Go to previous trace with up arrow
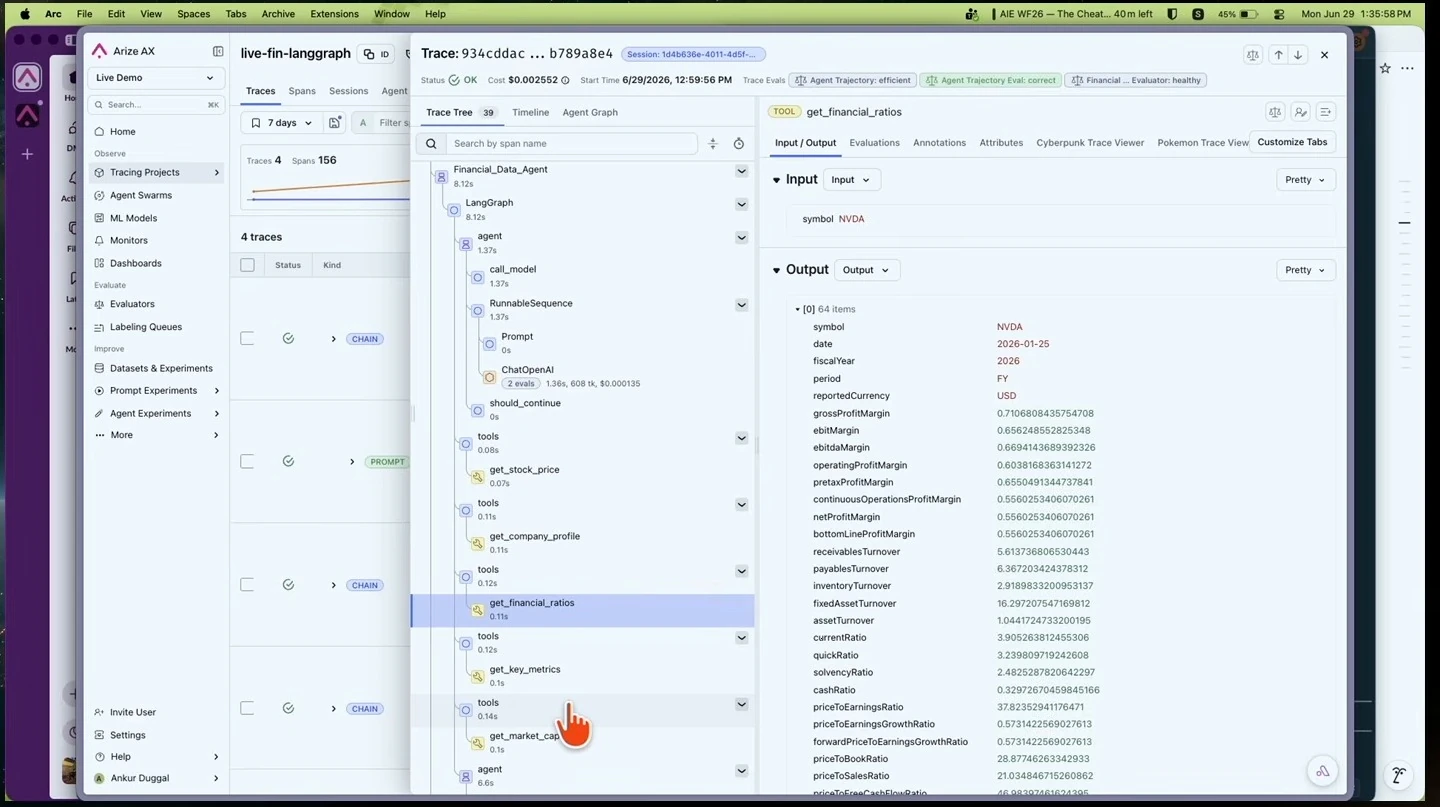This screenshot has height=807, width=1440. tap(1278, 55)
